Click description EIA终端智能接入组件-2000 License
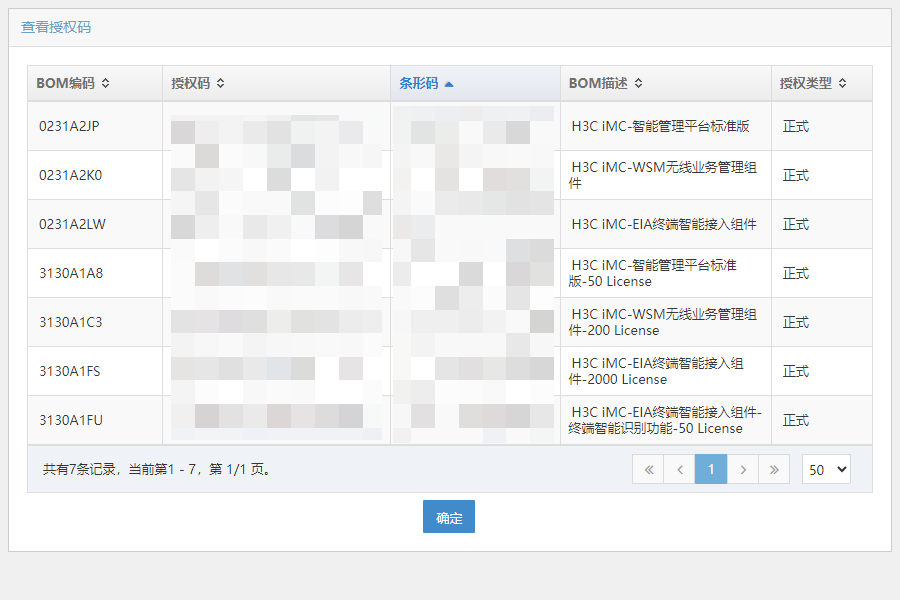The height and width of the screenshot is (600, 900). [x=656, y=371]
